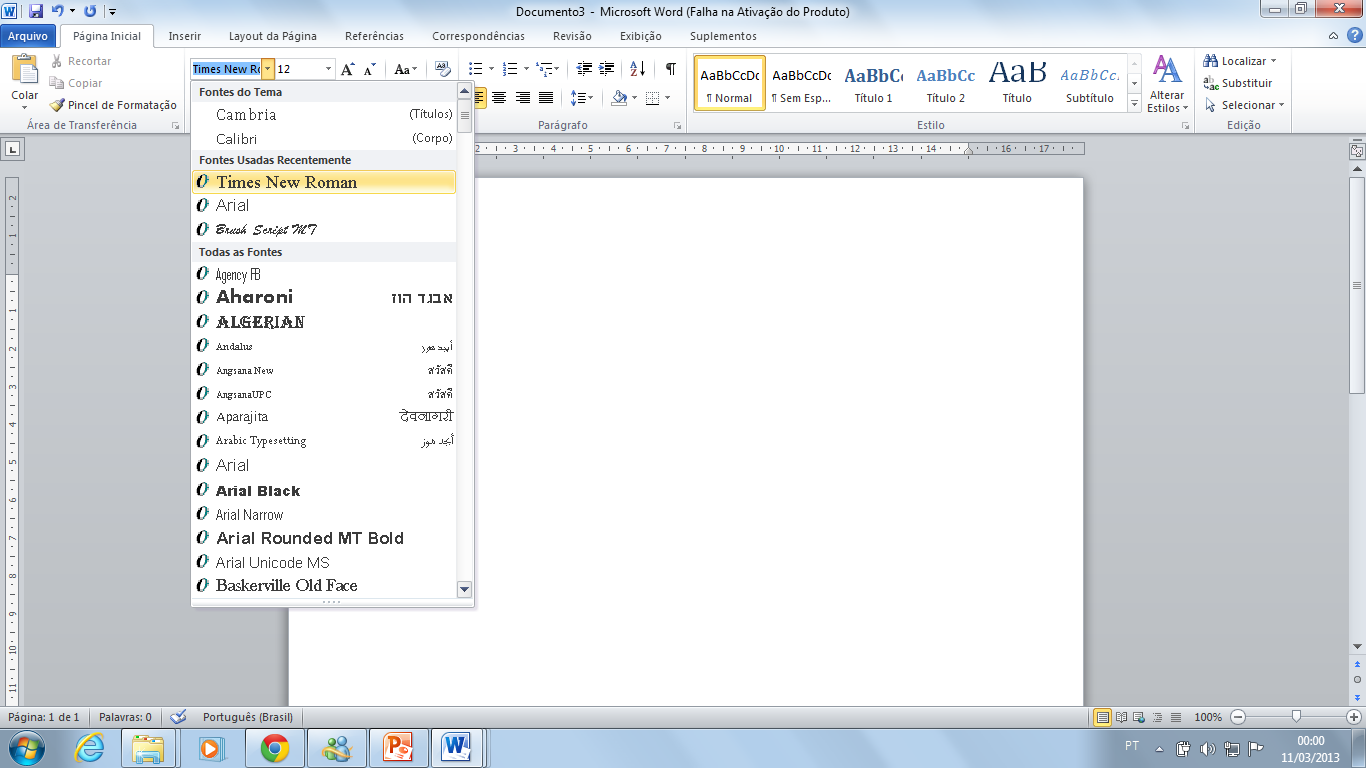
Task: Click the volume speaker icon in system tray
Action: pos(1207,748)
